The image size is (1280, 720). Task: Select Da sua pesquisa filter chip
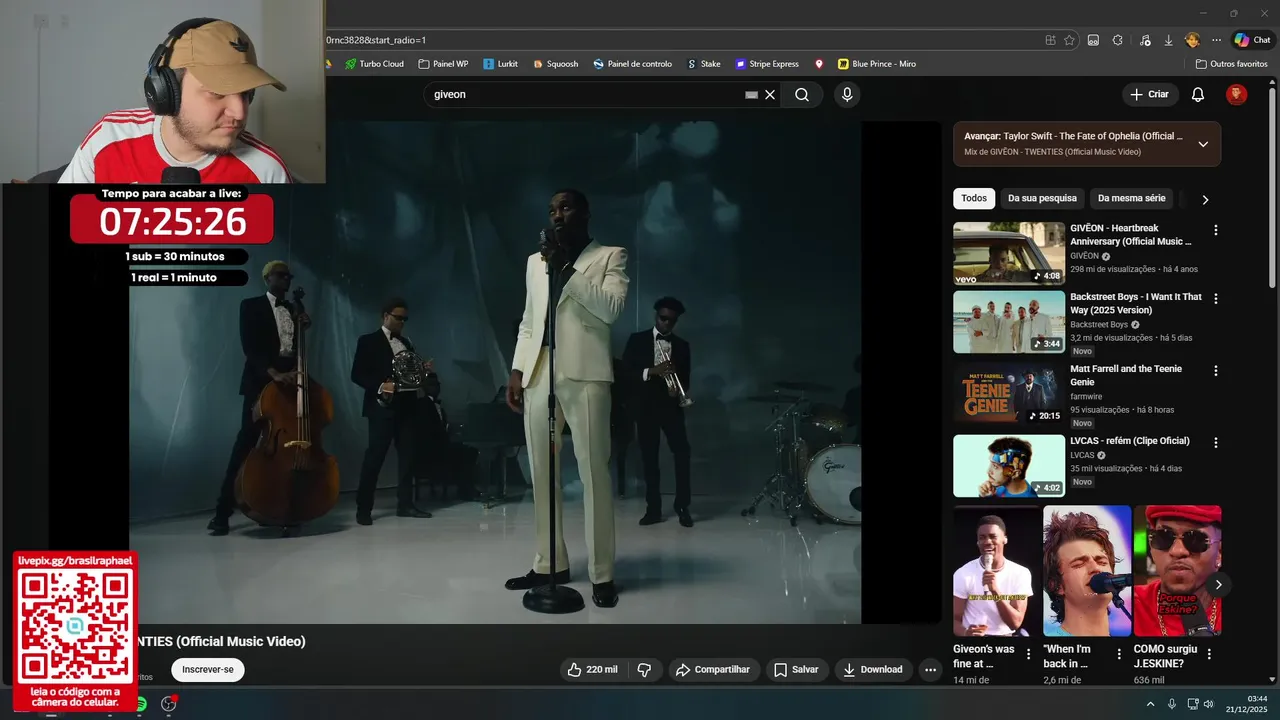pyautogui.click(x=1042, y=198)
